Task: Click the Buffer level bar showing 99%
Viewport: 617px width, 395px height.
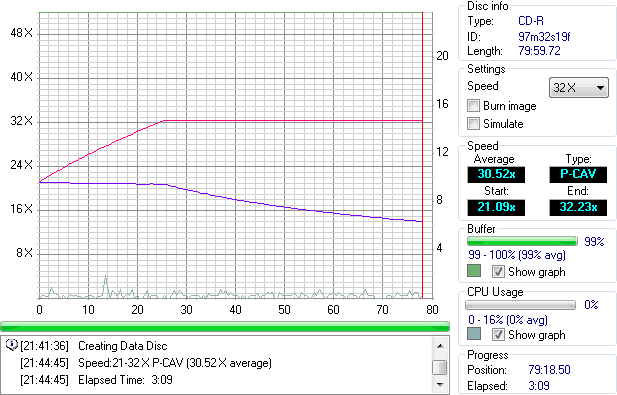Action: tap(522, 241)
